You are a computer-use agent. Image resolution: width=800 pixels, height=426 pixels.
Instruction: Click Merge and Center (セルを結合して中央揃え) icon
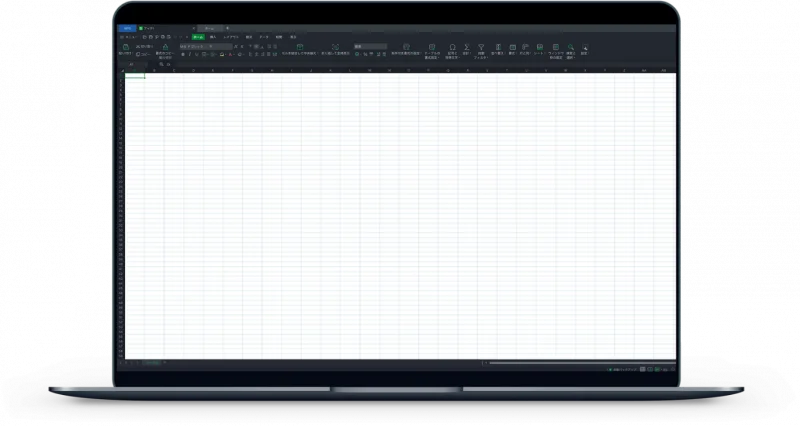(x=300, y=46)
